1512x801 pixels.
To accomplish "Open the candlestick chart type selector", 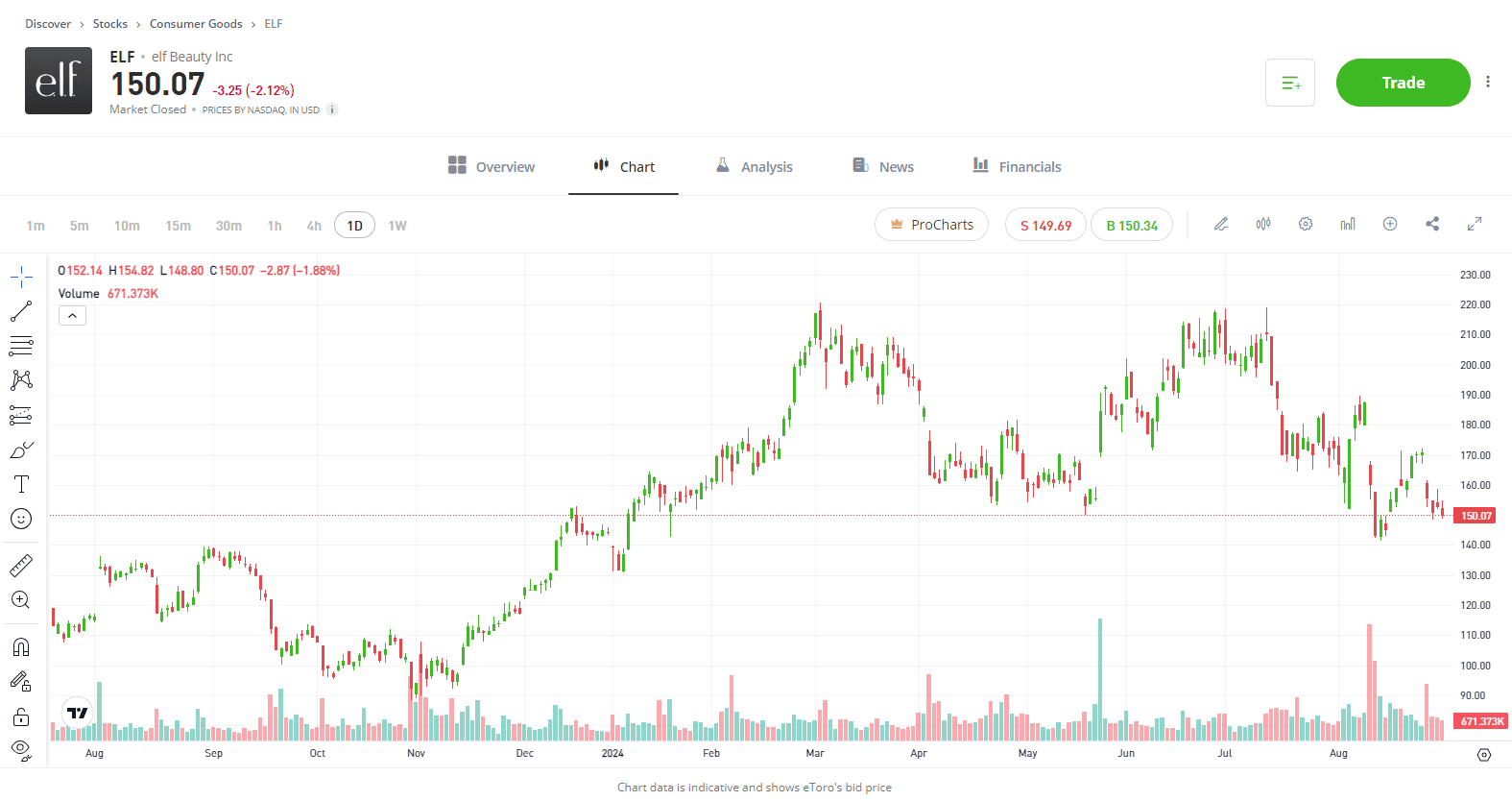I will click(x=1263, y=224).
